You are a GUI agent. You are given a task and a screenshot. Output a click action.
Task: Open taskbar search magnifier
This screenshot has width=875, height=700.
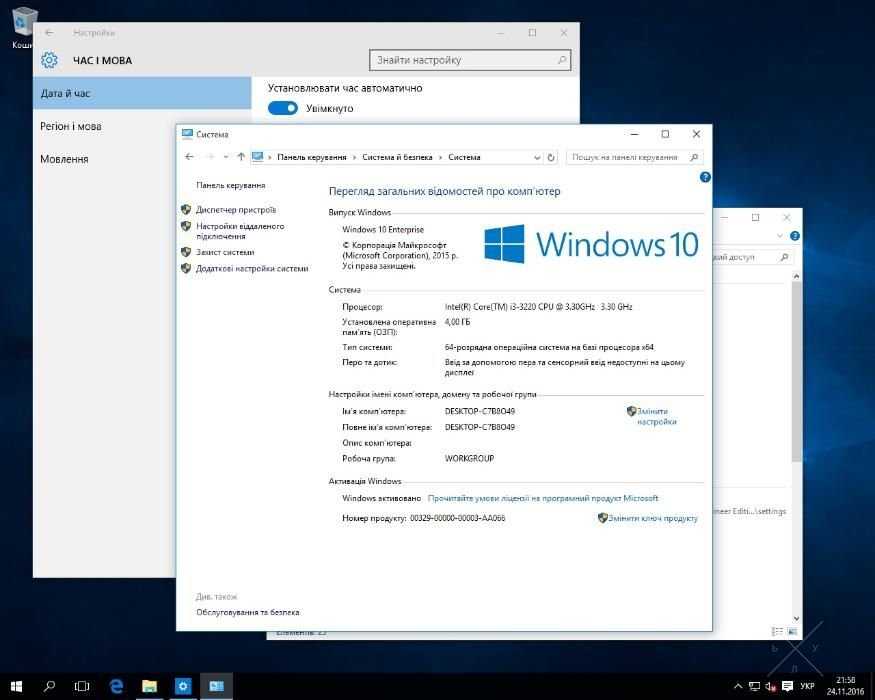(49, 686)
